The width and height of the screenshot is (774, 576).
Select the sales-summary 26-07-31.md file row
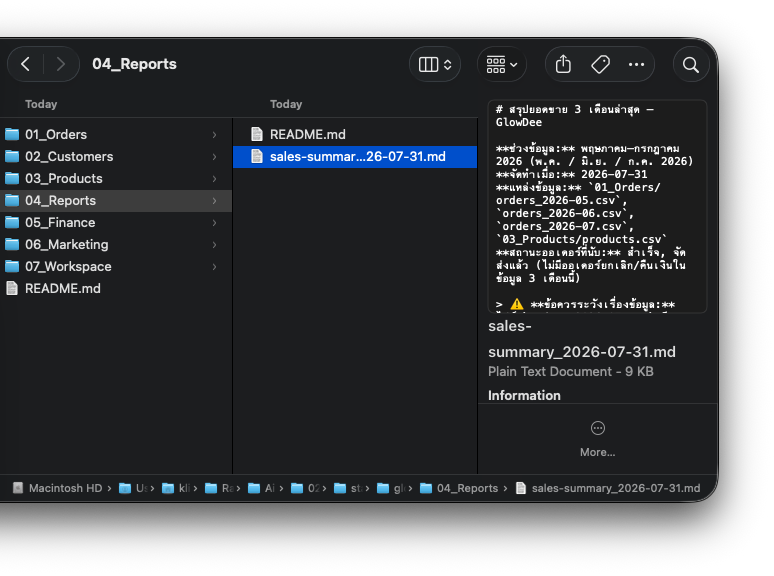[x=355, y=156]
